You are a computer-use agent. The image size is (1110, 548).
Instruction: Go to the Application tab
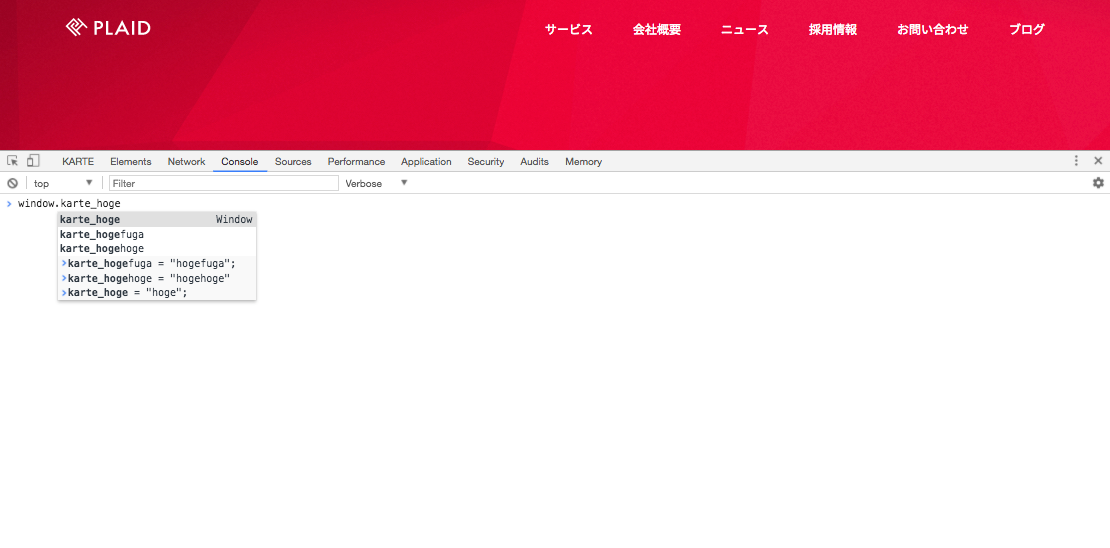click(426, 162)
